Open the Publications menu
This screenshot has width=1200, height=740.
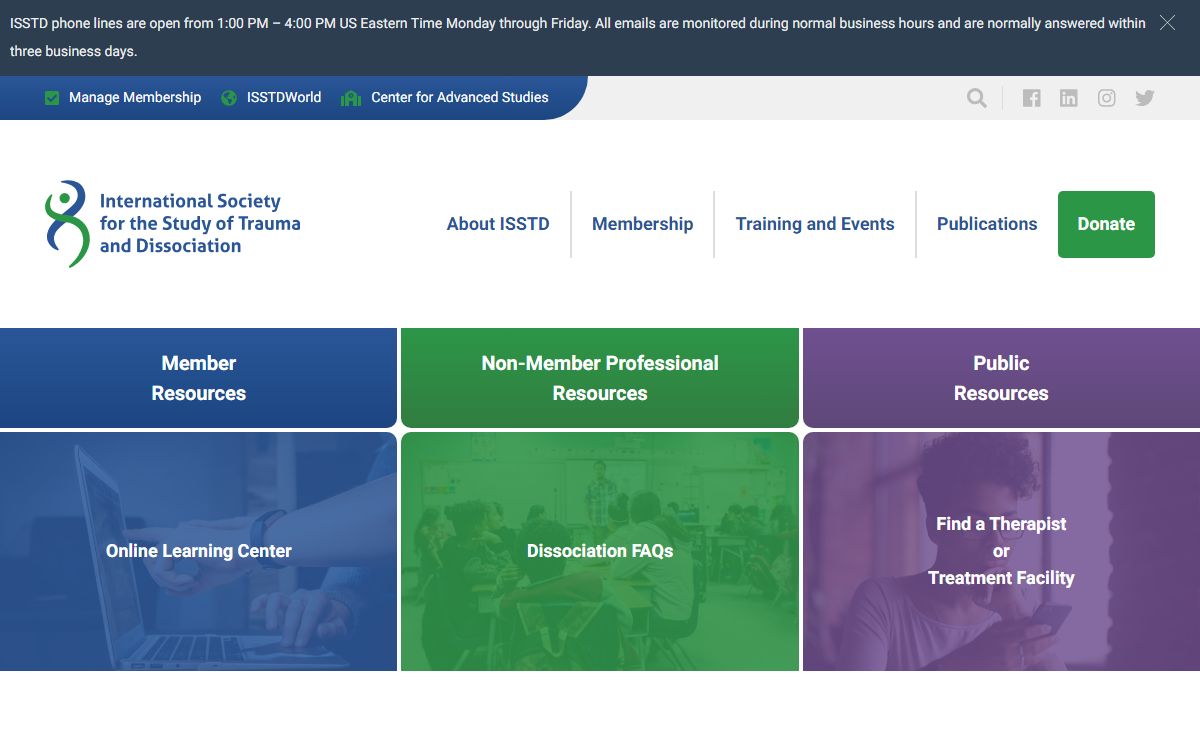point(987,224)
